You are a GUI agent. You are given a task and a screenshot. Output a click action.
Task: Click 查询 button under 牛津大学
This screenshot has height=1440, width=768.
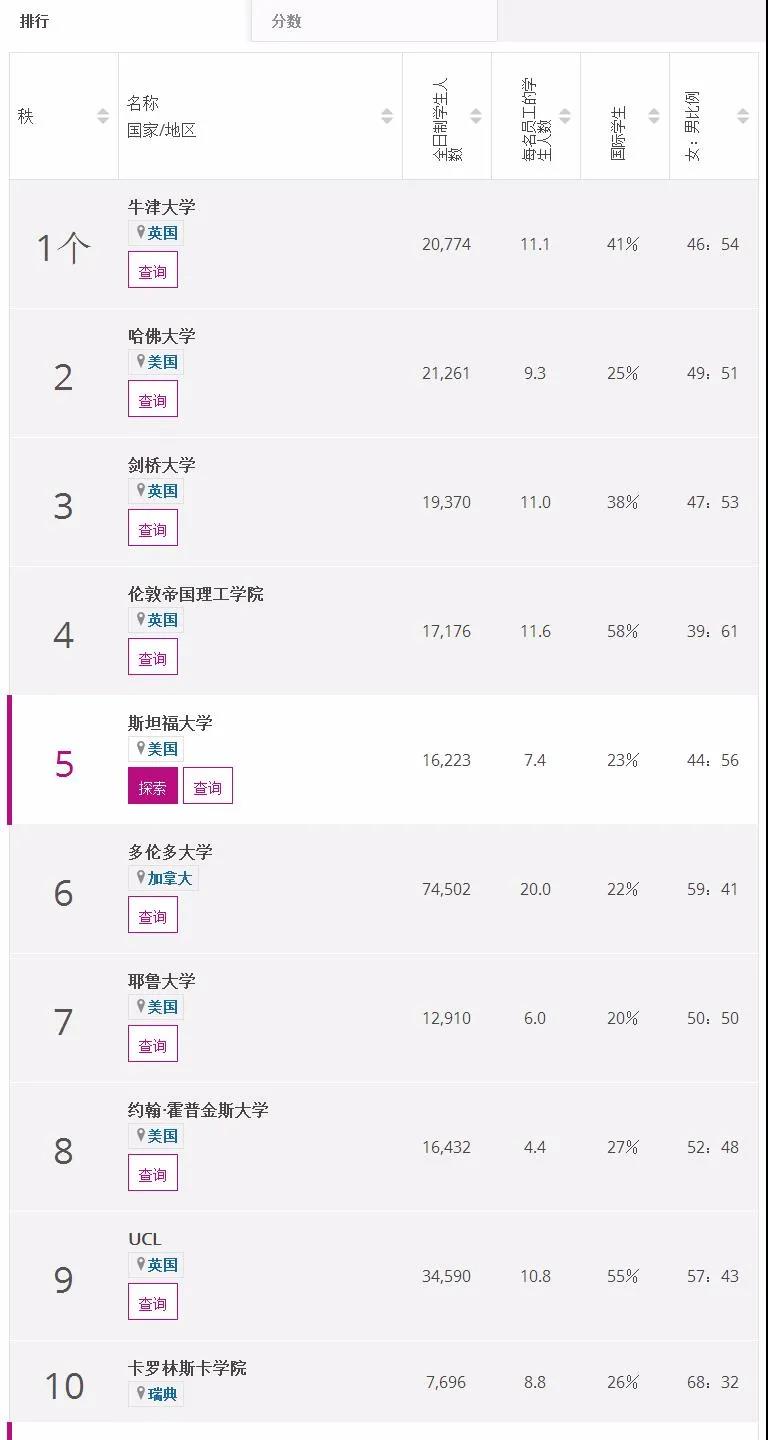153,271
